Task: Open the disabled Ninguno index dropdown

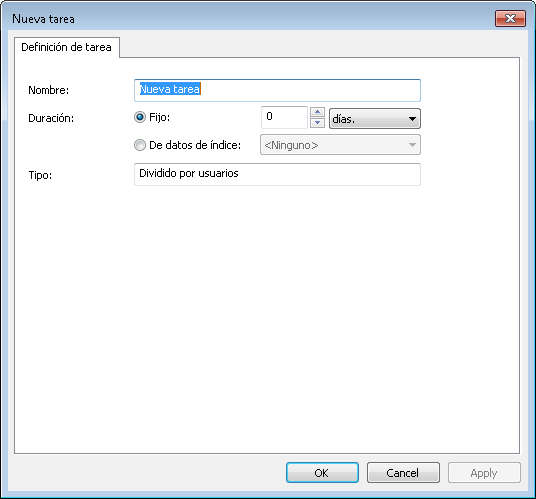Action: pos(340,145)
